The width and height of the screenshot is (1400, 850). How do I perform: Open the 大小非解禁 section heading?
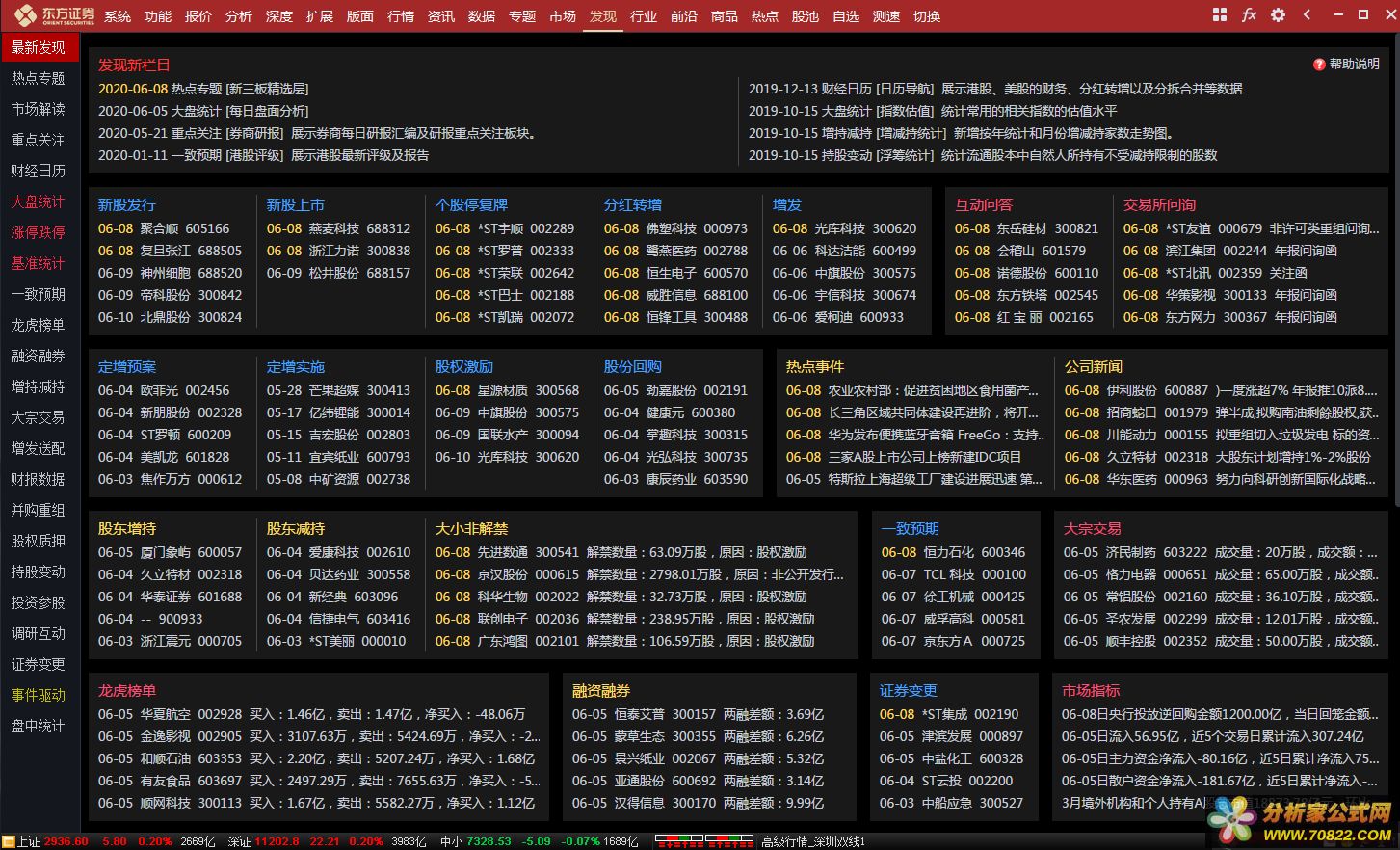tap(471, 529)
